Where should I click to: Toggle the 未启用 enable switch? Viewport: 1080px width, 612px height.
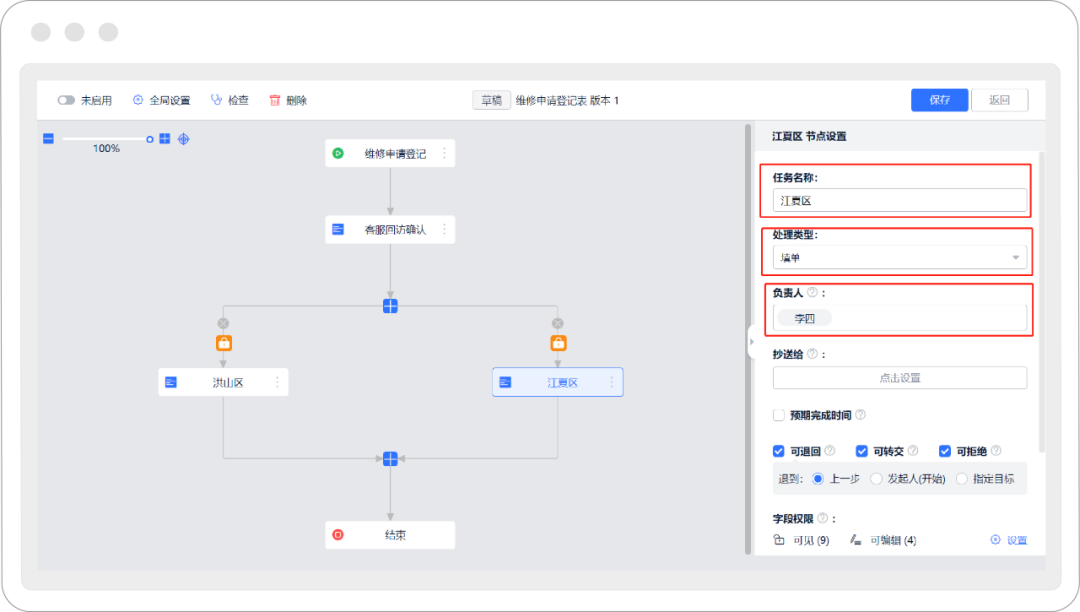(x=66, y=101)
